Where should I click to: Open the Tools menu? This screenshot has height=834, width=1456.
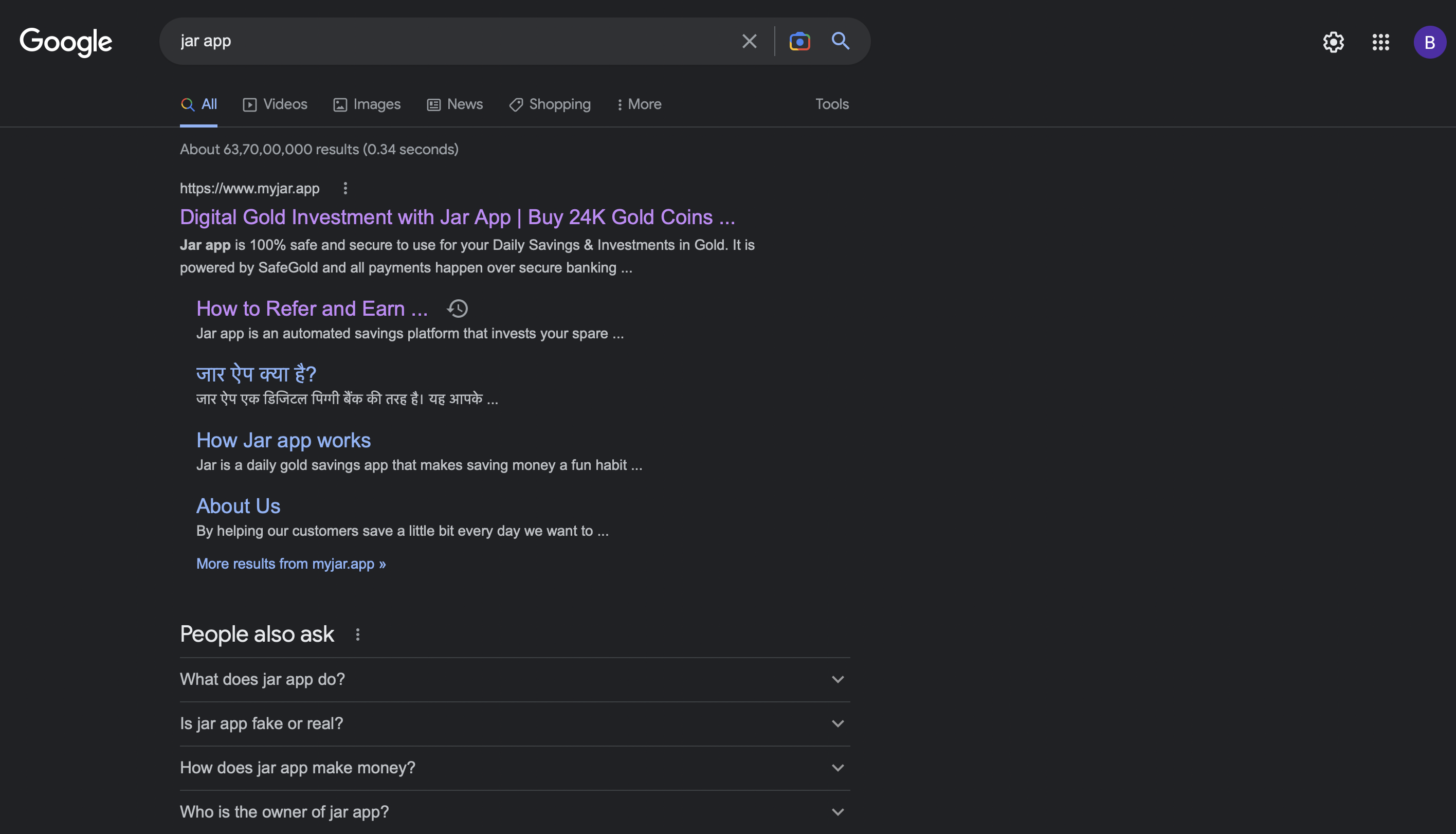(831, 104)
